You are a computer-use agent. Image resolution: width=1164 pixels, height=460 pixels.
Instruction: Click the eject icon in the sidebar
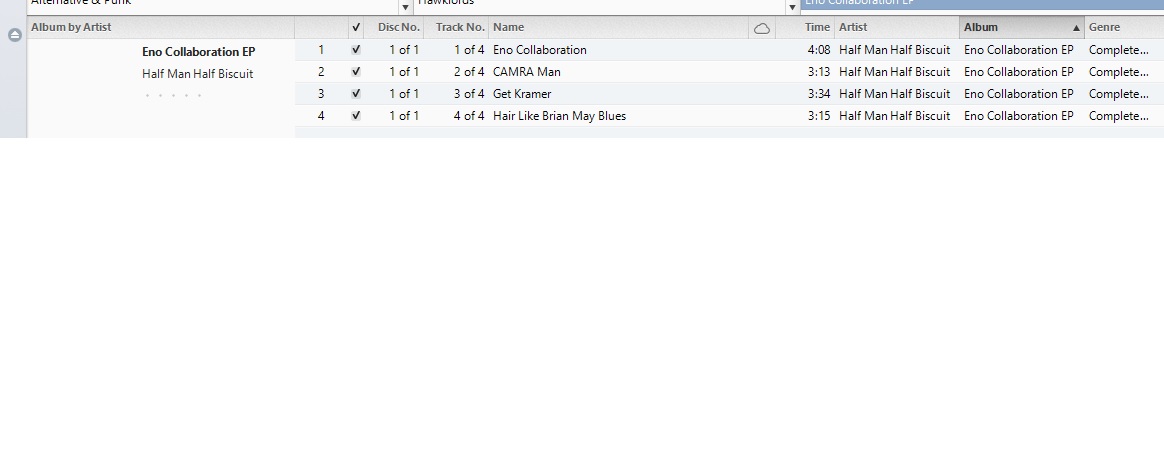click(x=15, y=35)
